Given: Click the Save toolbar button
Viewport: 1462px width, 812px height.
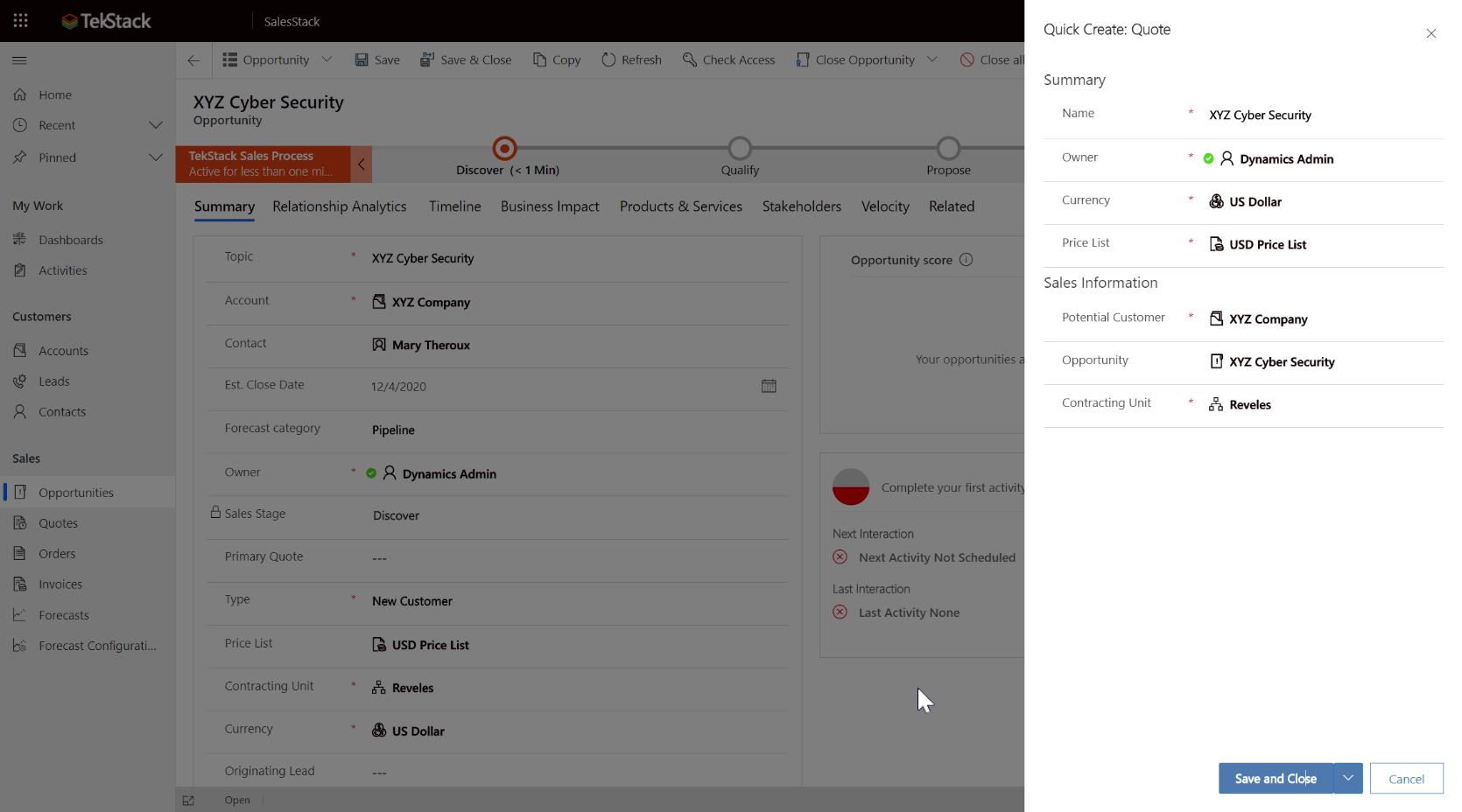Looking at the screenshot, I should pos(377,60).
